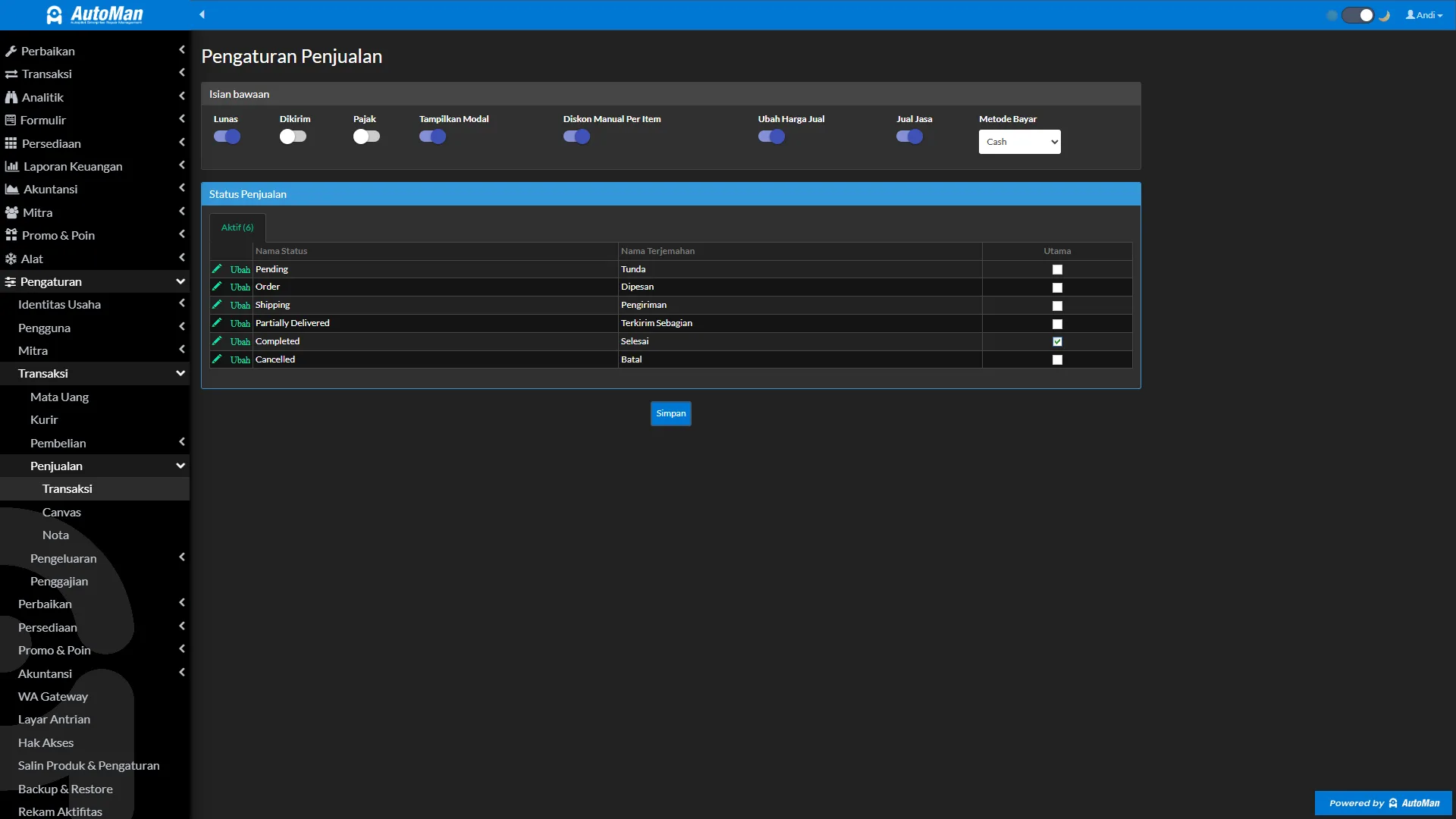Select the Aktif (6) tab

[237, 227]
